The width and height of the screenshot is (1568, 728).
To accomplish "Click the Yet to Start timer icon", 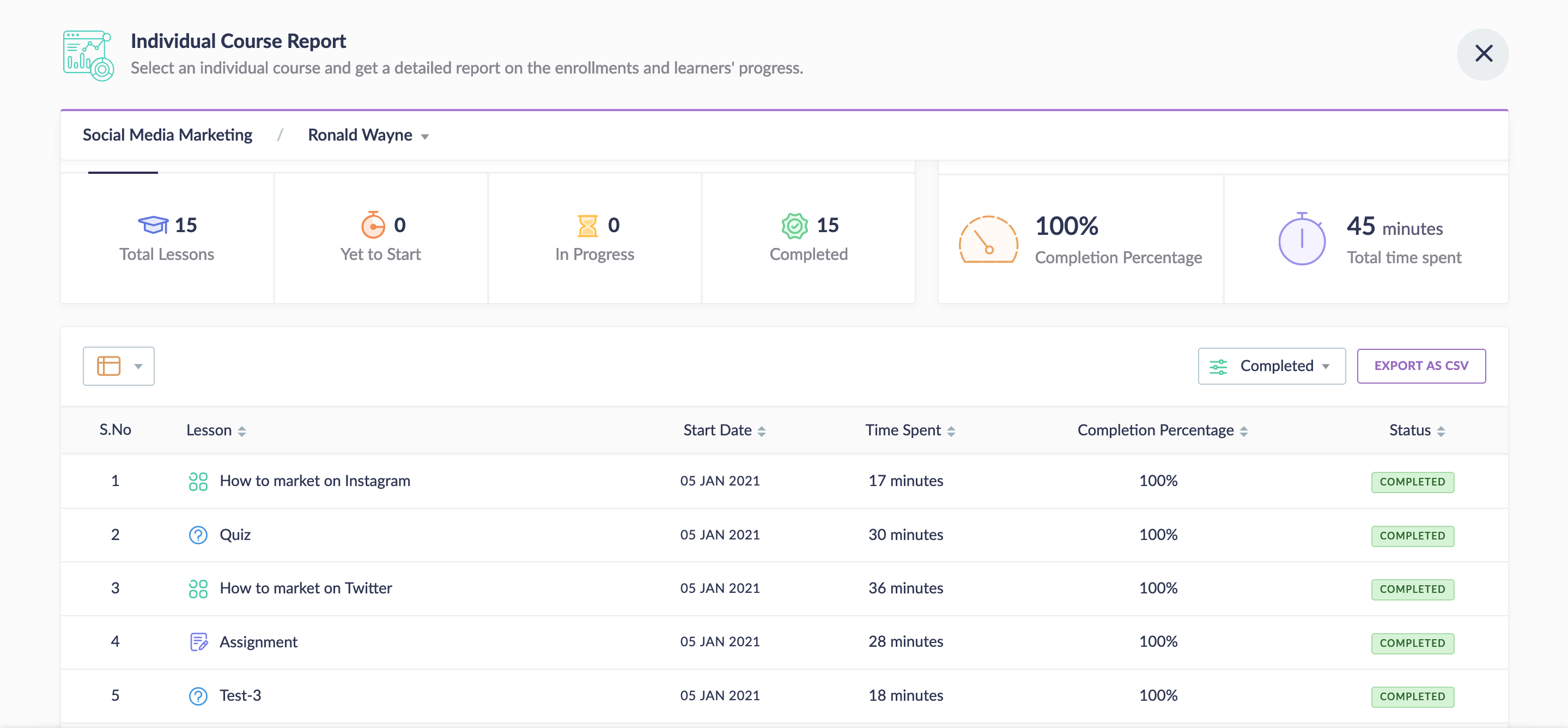I will click(x=373, y=225).
